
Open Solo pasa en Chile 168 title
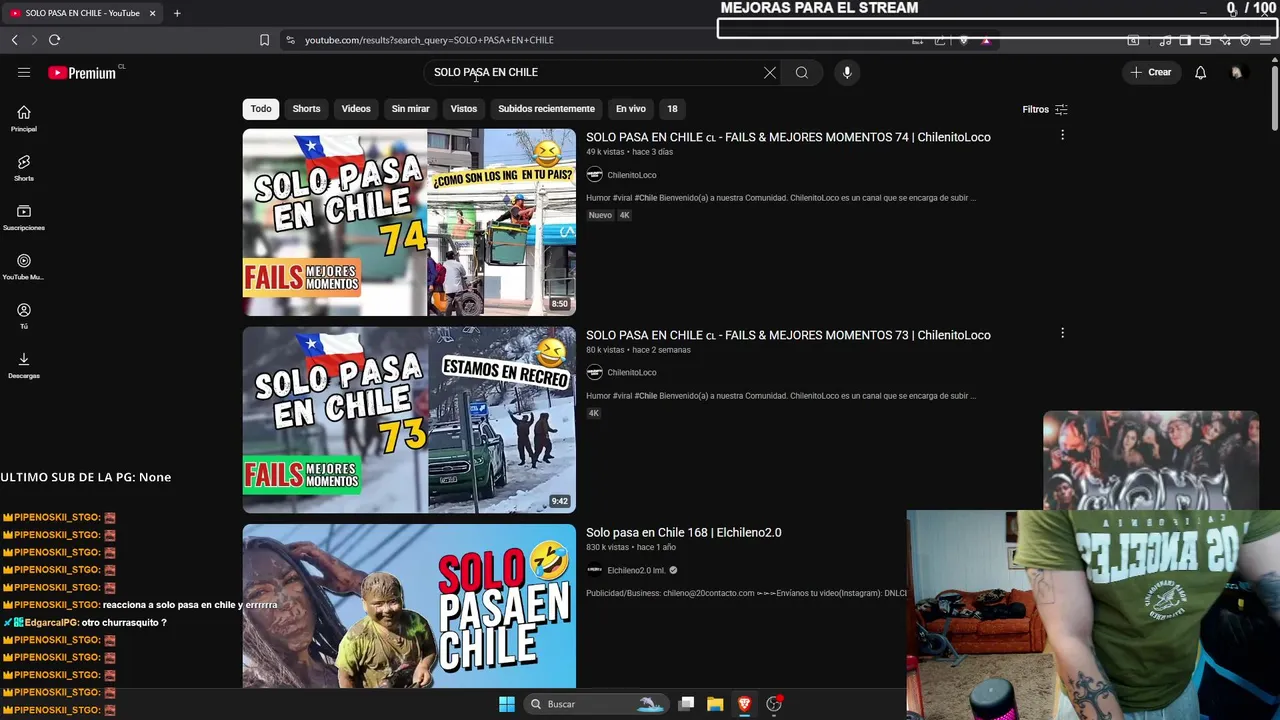pos(684,533)
